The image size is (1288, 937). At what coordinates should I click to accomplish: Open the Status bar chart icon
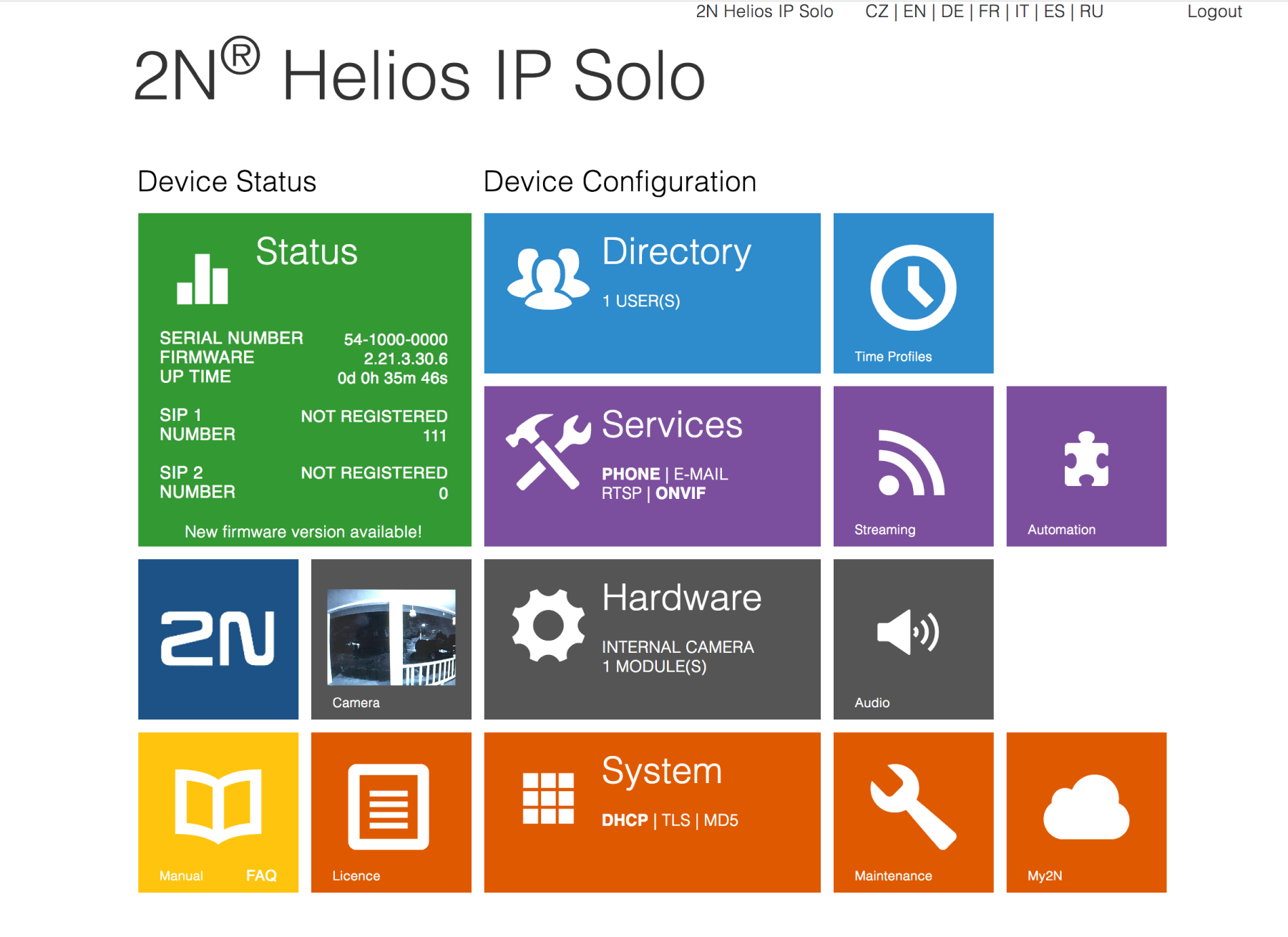click(x=203, y=280)
